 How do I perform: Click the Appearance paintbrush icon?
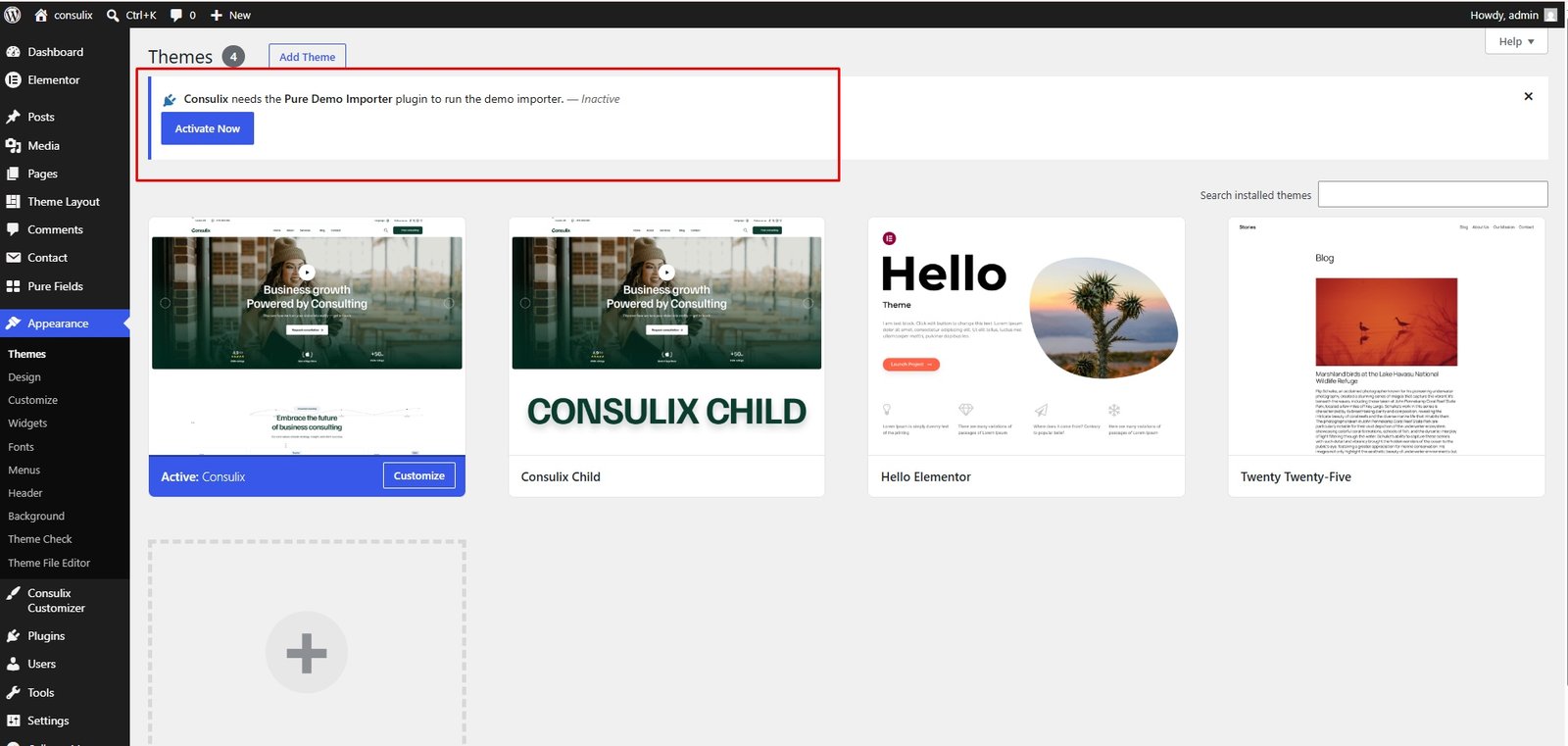pyautogui.click(x=14, y=323)
